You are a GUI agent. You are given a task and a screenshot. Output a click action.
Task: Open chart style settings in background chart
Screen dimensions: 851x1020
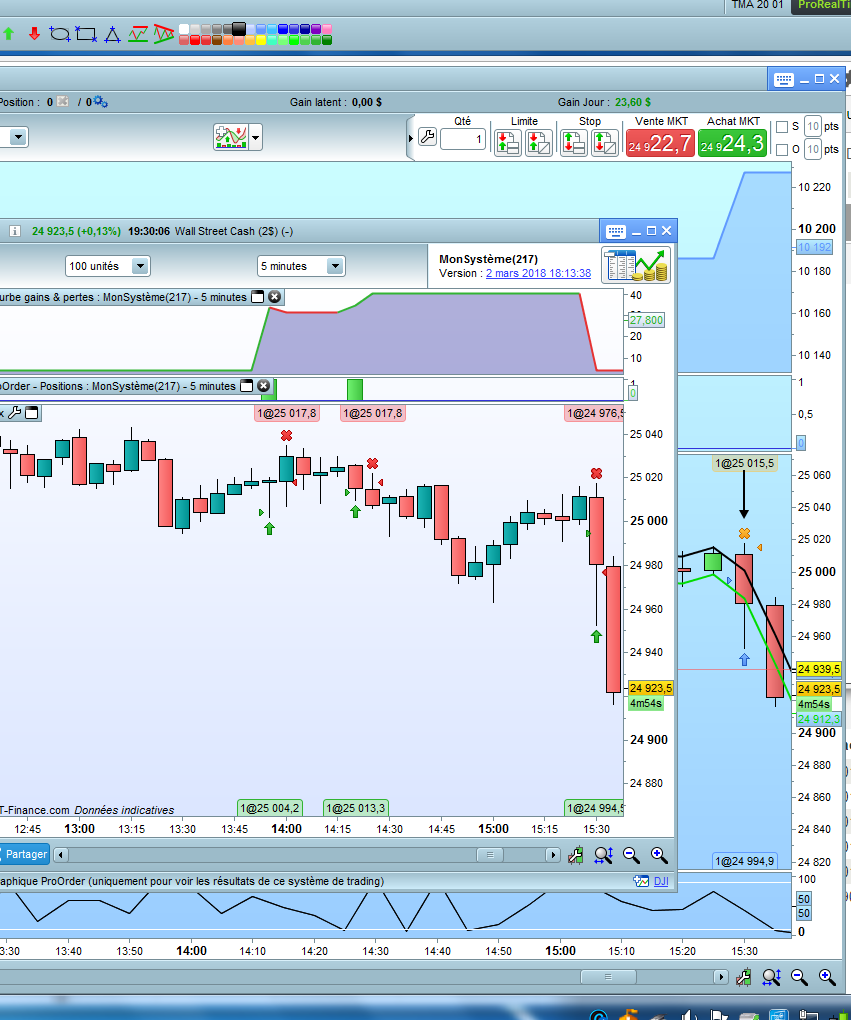[743, 976]
